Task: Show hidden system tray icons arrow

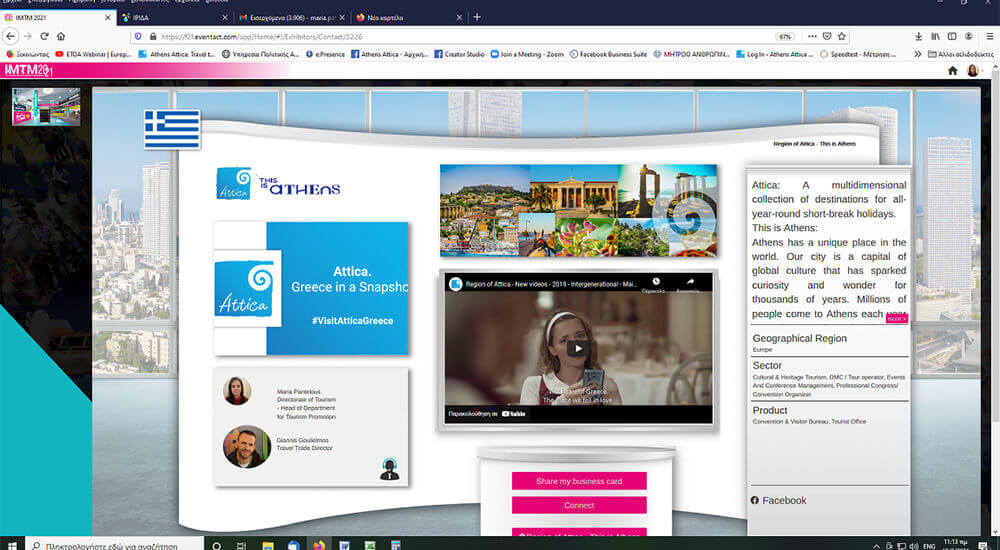Action: 876,546
